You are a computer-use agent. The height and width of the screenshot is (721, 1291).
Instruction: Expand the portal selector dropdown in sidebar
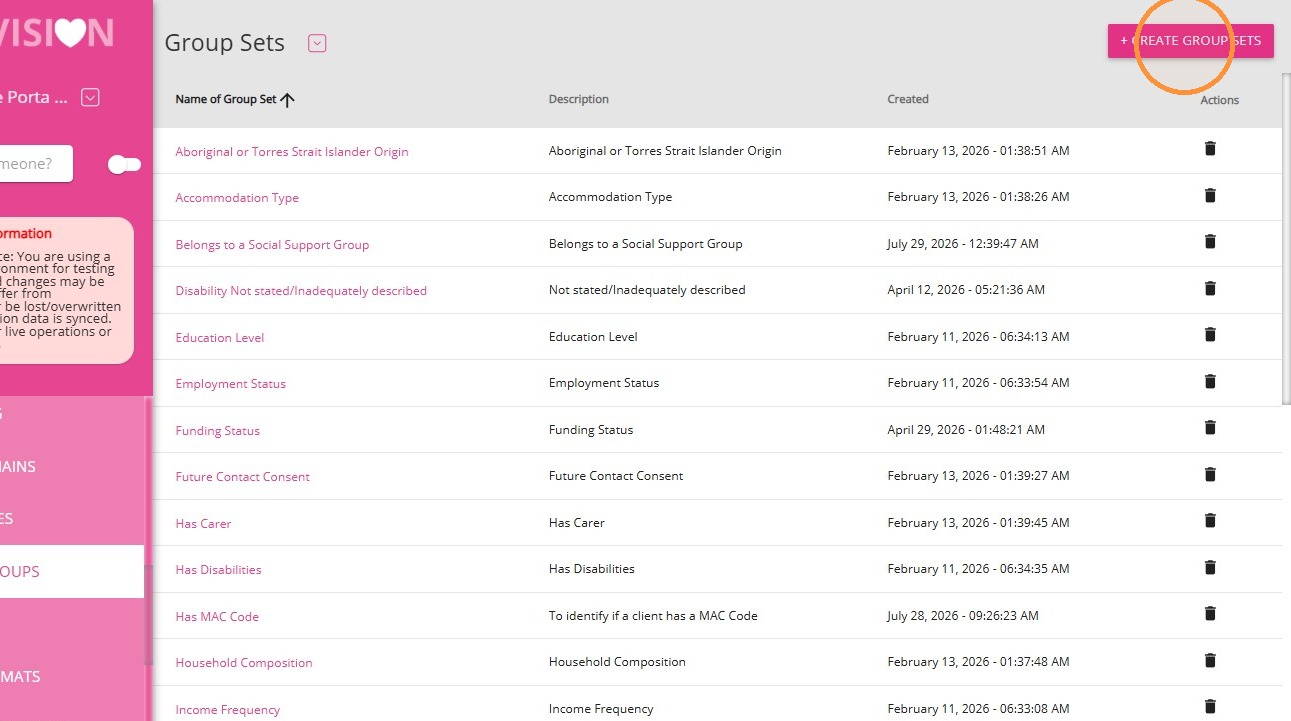point(90,97)
